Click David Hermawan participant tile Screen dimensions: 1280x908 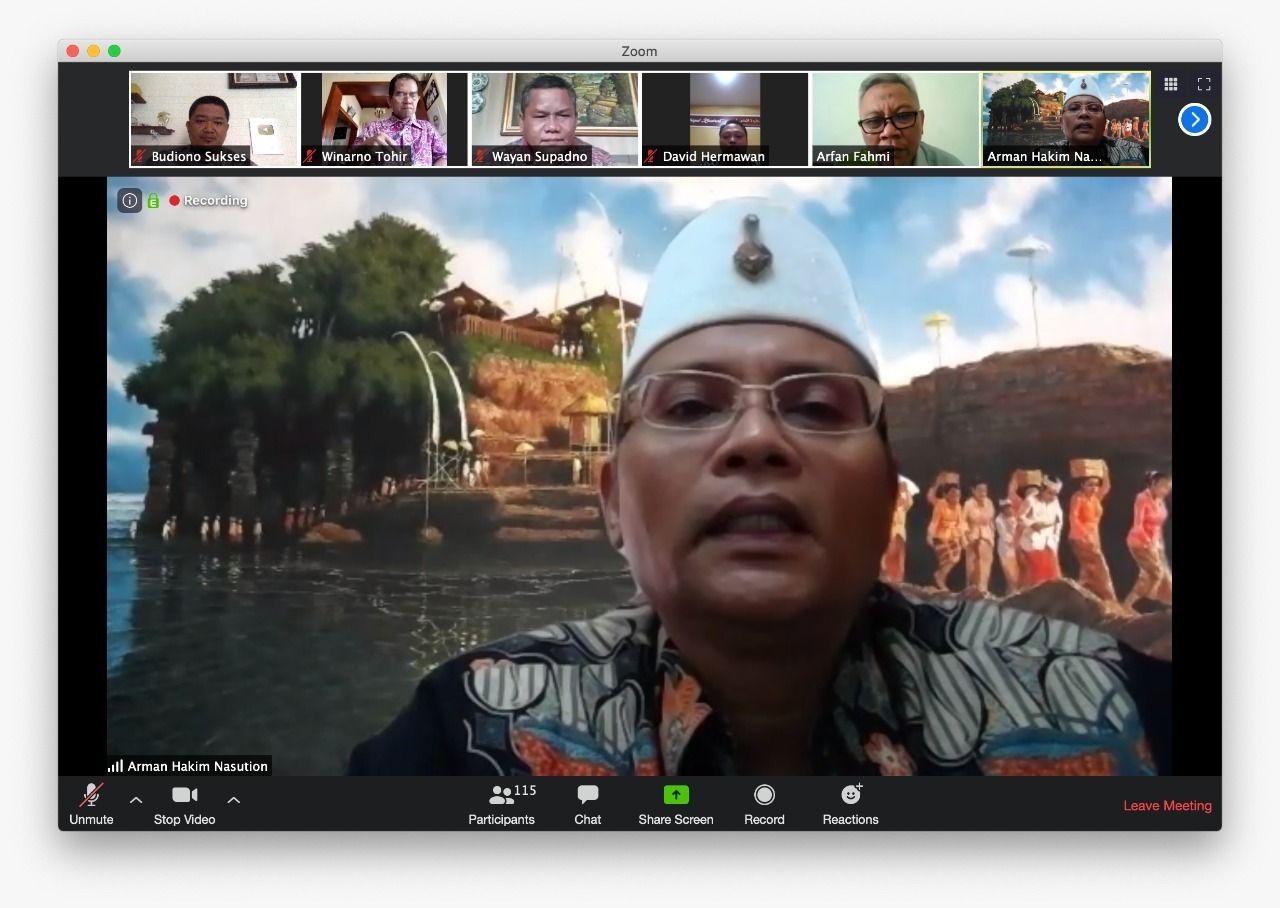(725, 119)
